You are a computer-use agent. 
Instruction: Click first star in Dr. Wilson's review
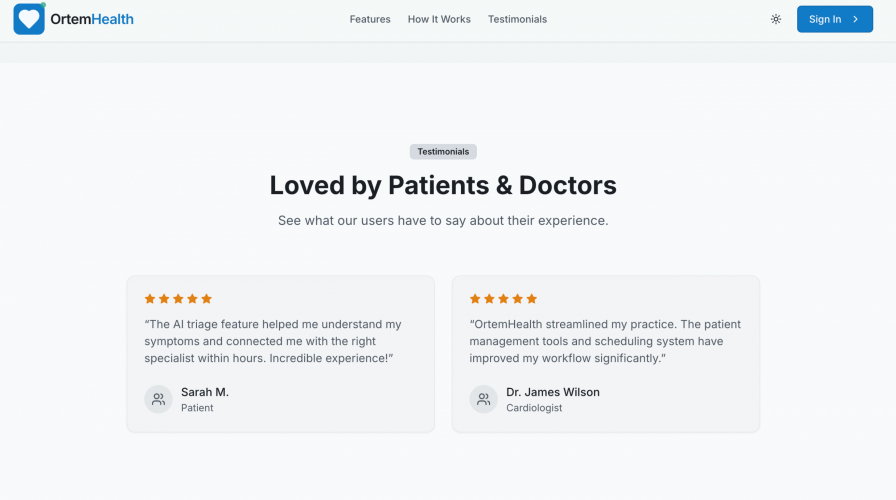point(475,299)
